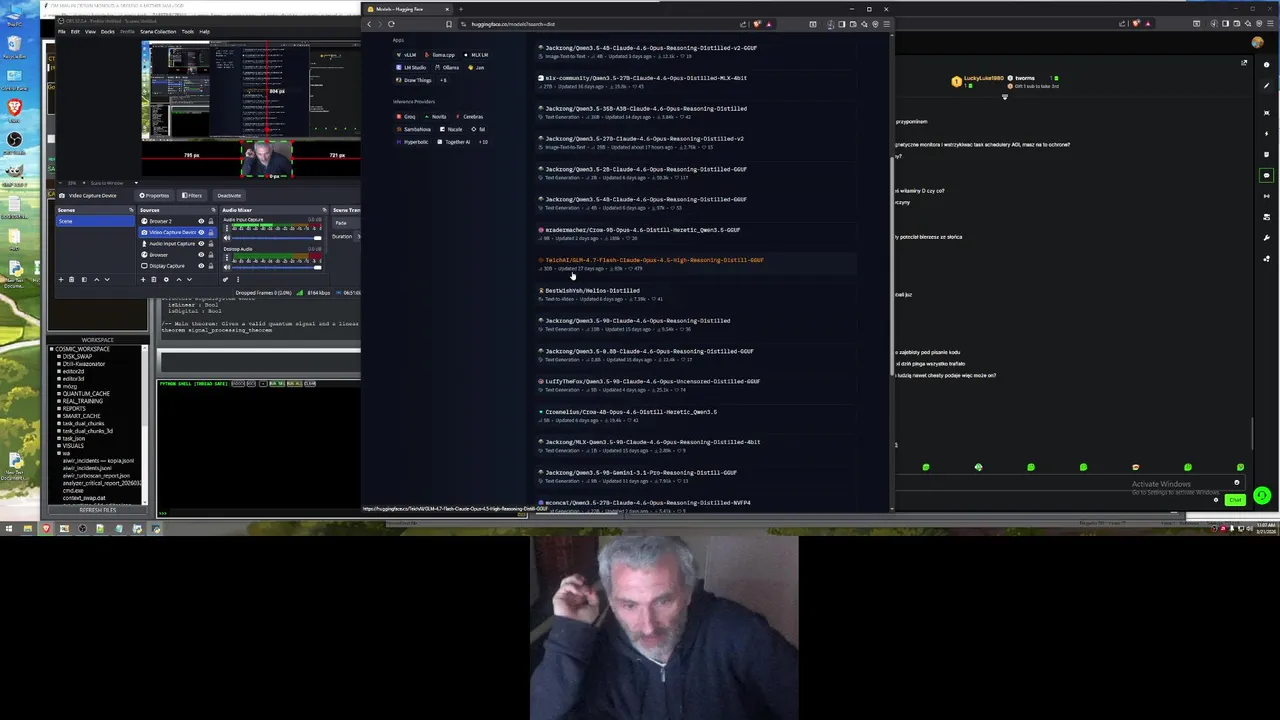Open Windows Start button on taskbar
1280x720 pixels.
click(x=8, y=528)
